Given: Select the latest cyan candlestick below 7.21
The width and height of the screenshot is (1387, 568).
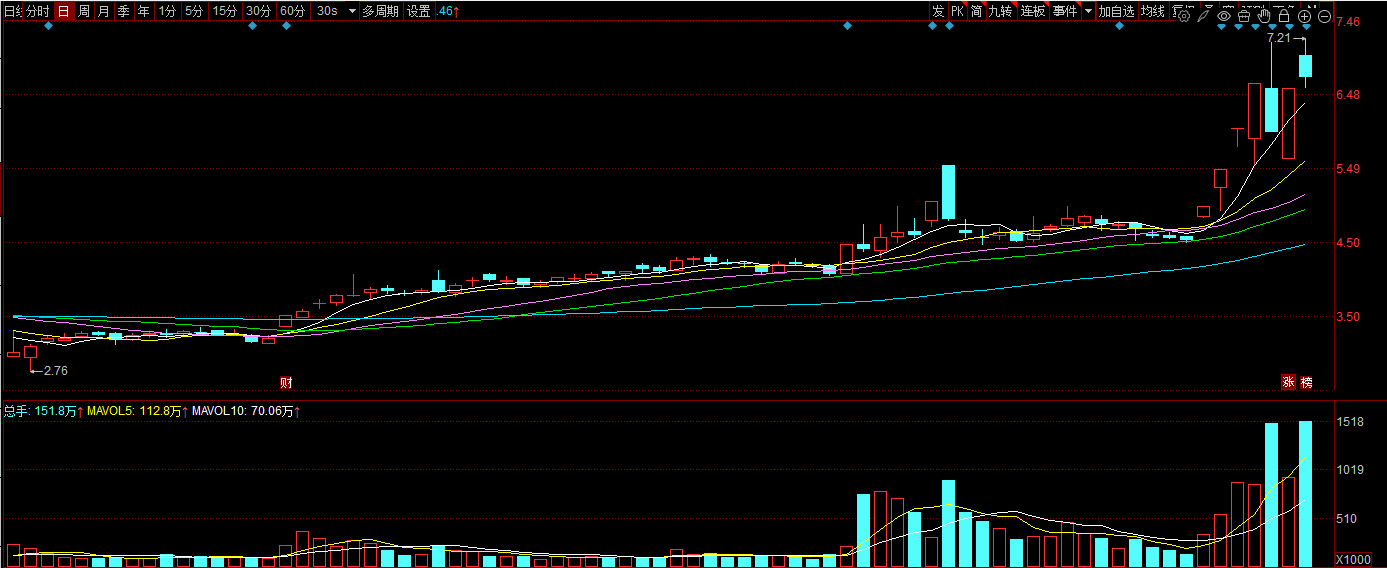Looking at the screenshot, I should (1305, 66).
